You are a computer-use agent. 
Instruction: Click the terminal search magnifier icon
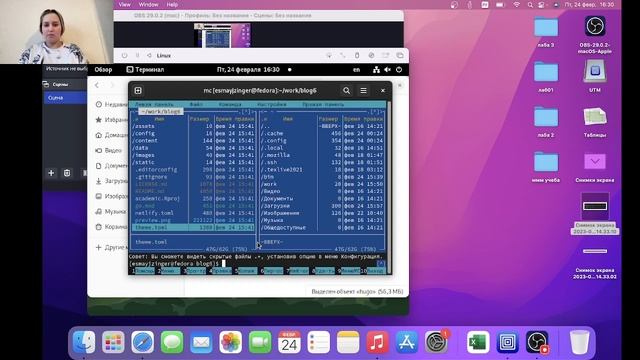tap(346, 91)
